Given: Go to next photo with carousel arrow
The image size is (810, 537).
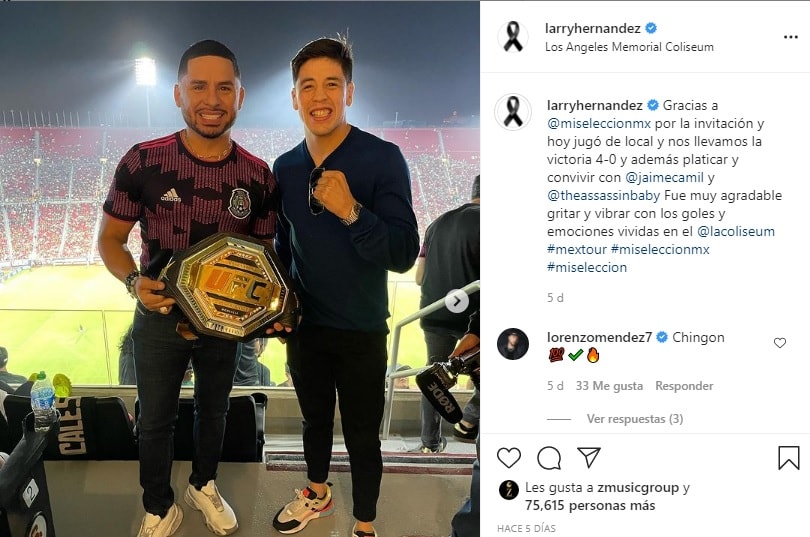Looking at the screenshot, I should coord(457,301).
